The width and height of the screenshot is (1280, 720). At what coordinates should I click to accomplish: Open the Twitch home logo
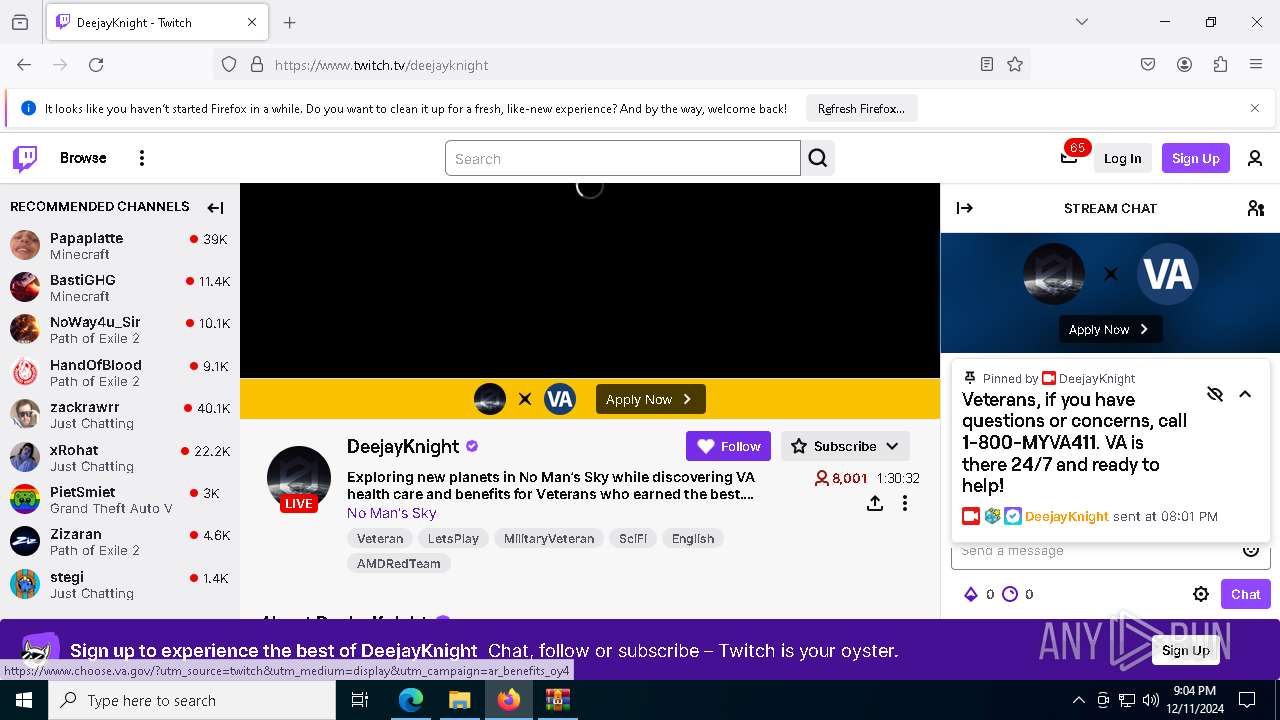point(25,158)
